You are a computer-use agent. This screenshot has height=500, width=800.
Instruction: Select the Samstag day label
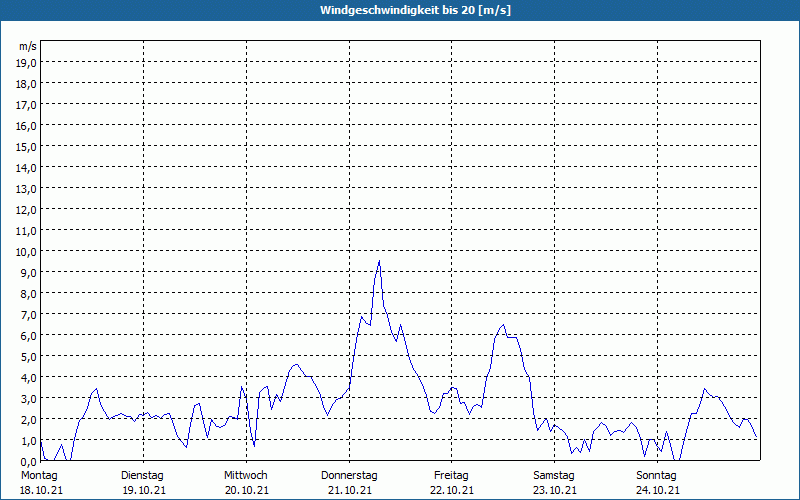point(554,476)
